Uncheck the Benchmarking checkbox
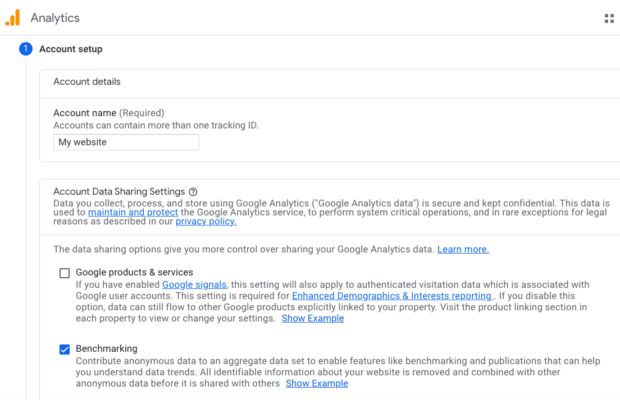The width and height of the screenshot is (620, 400). [x=65, y=349]
